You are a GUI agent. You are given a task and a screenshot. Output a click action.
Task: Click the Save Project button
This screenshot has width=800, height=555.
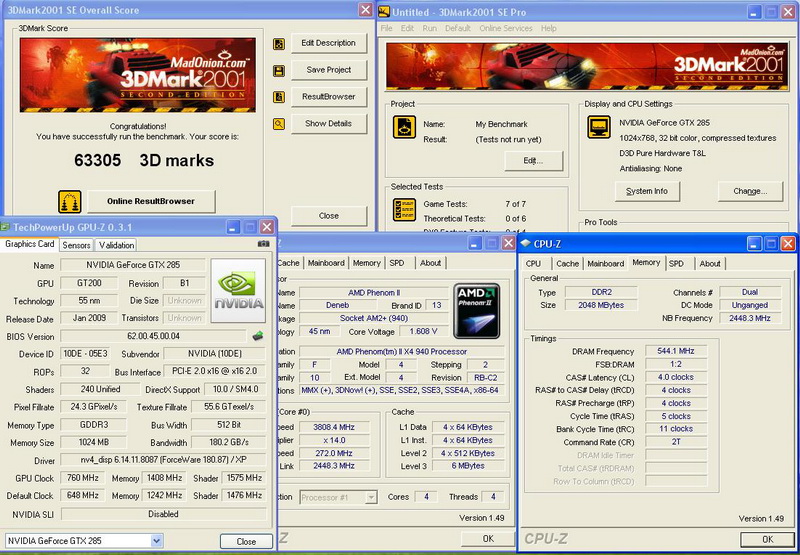329,70
